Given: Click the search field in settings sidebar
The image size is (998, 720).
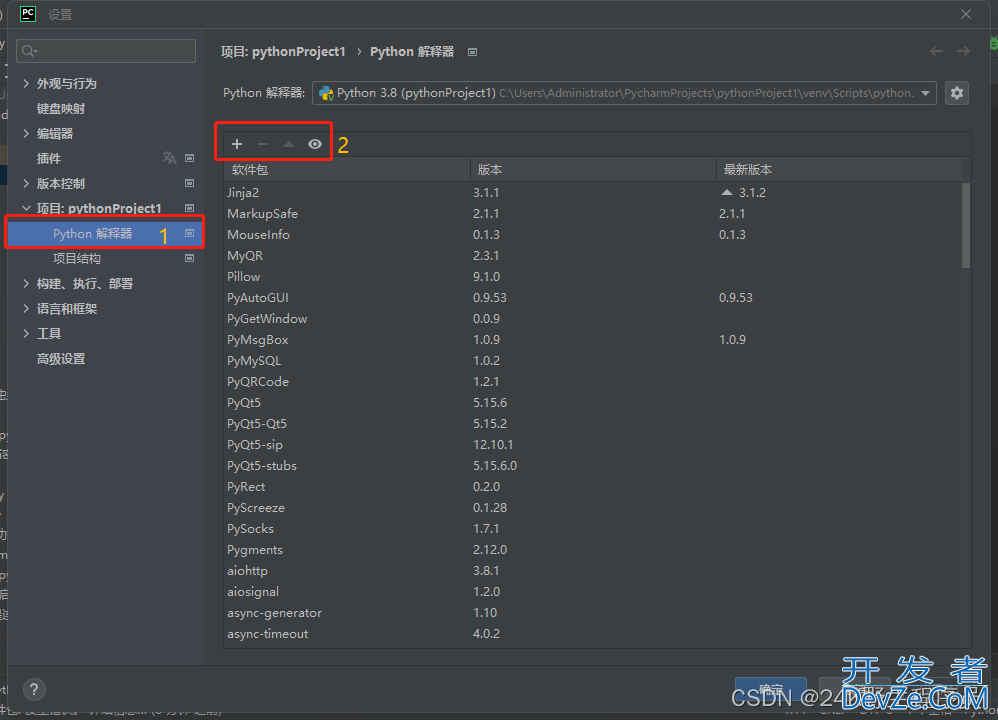Looking at the screenshot, I should [106, 51].
